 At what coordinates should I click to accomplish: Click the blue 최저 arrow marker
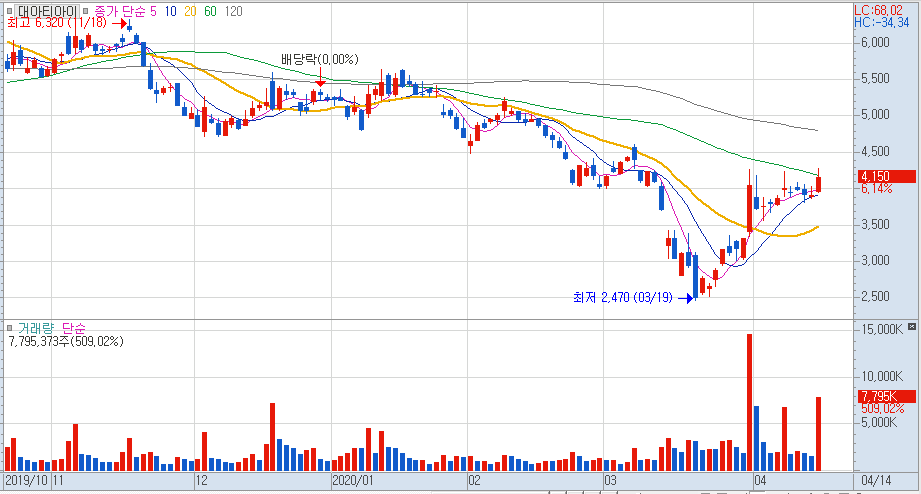click(685, 298)
